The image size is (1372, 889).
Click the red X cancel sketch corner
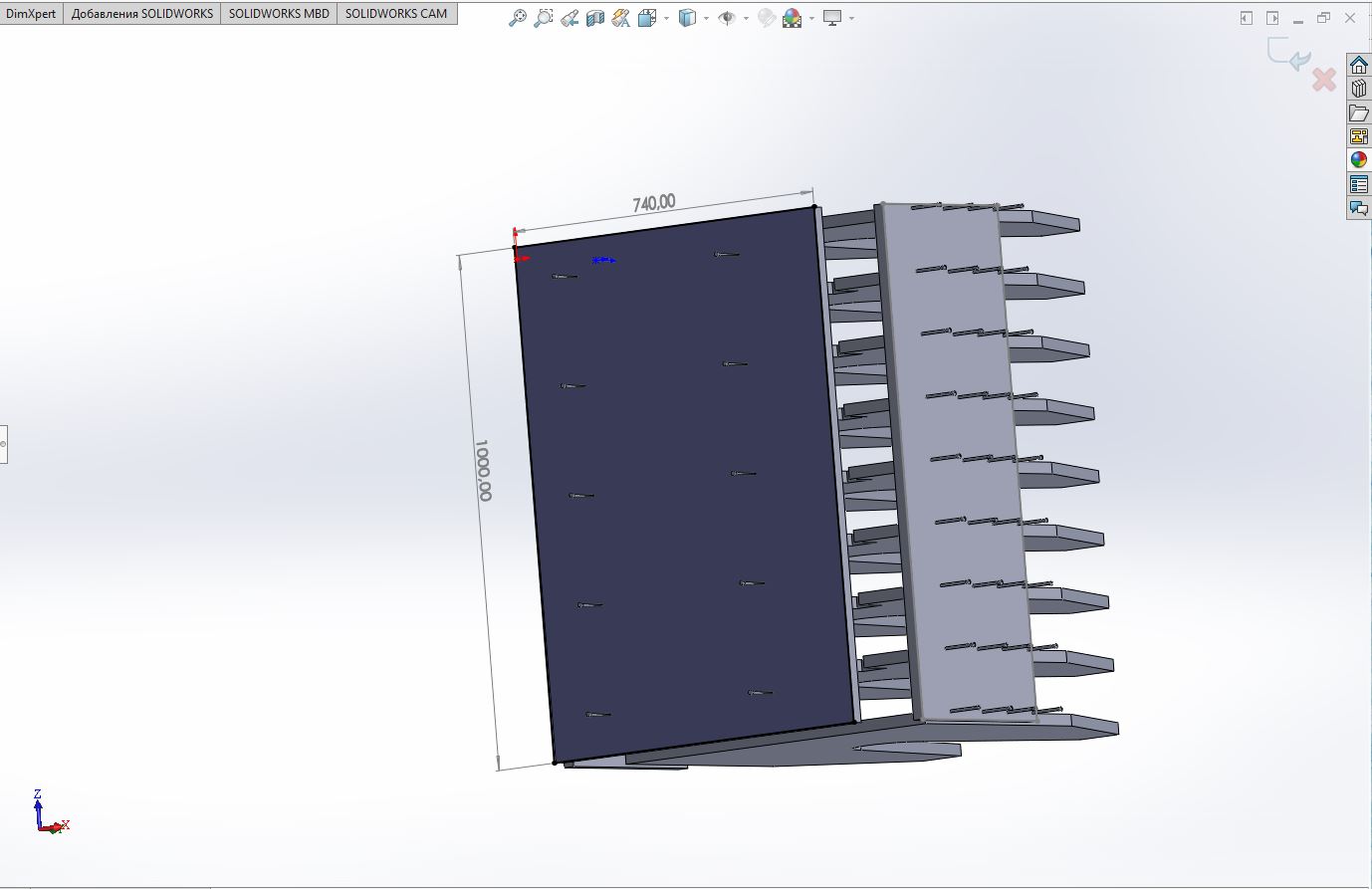[1324, 80]
